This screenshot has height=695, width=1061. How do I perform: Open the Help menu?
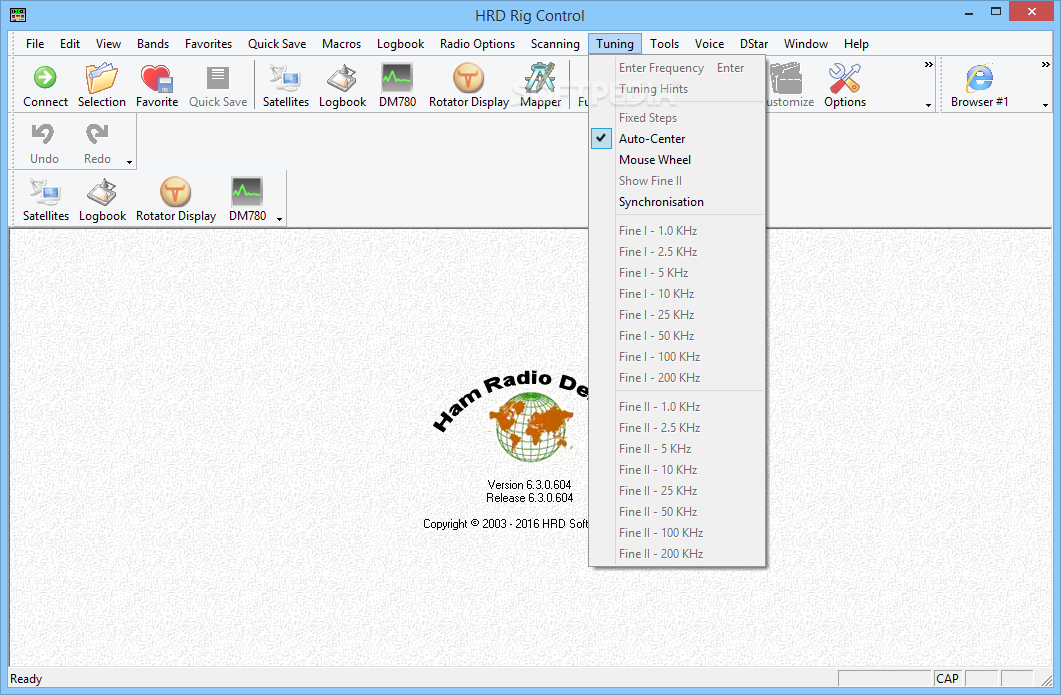coord(856,44)
